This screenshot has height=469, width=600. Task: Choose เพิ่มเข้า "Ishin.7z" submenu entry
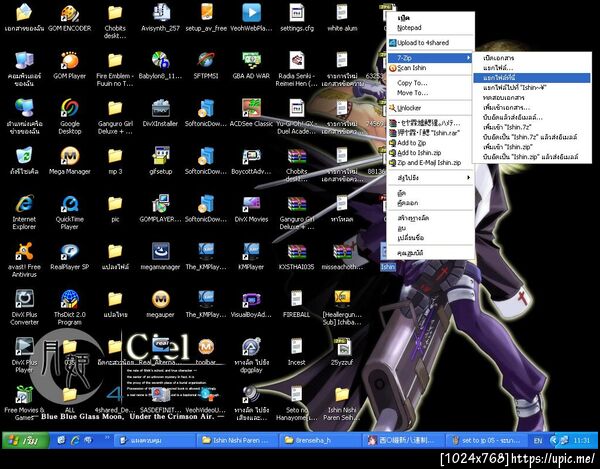532,127
